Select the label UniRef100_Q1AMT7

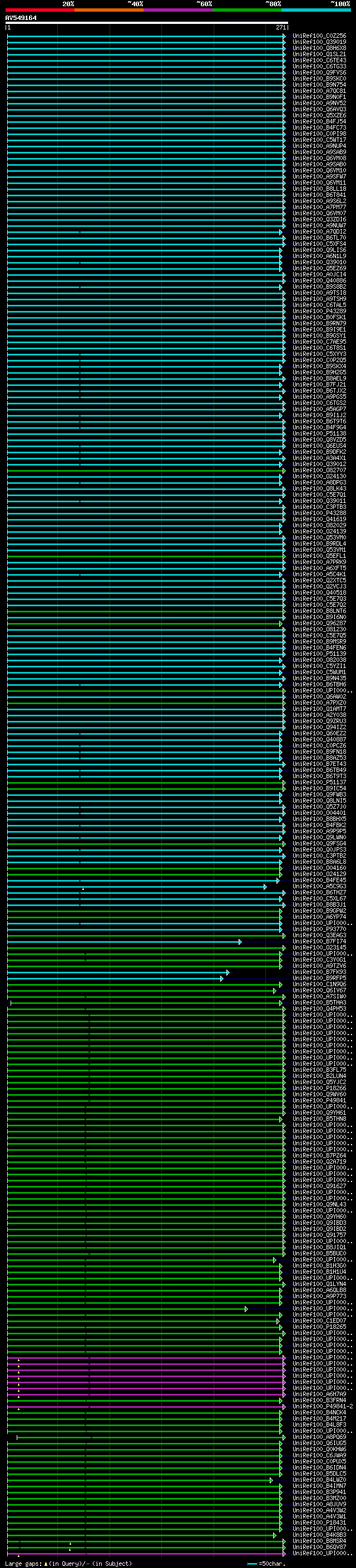pos(319,709)
